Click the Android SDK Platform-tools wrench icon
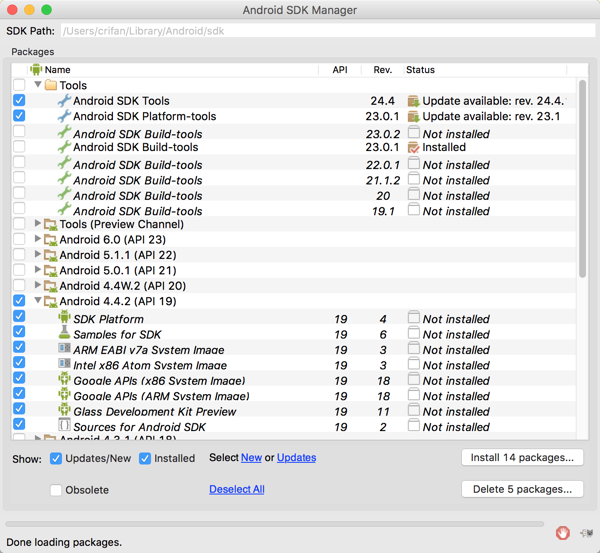The width and height of the screenshot is (600, 553). (x=65, y=116)
